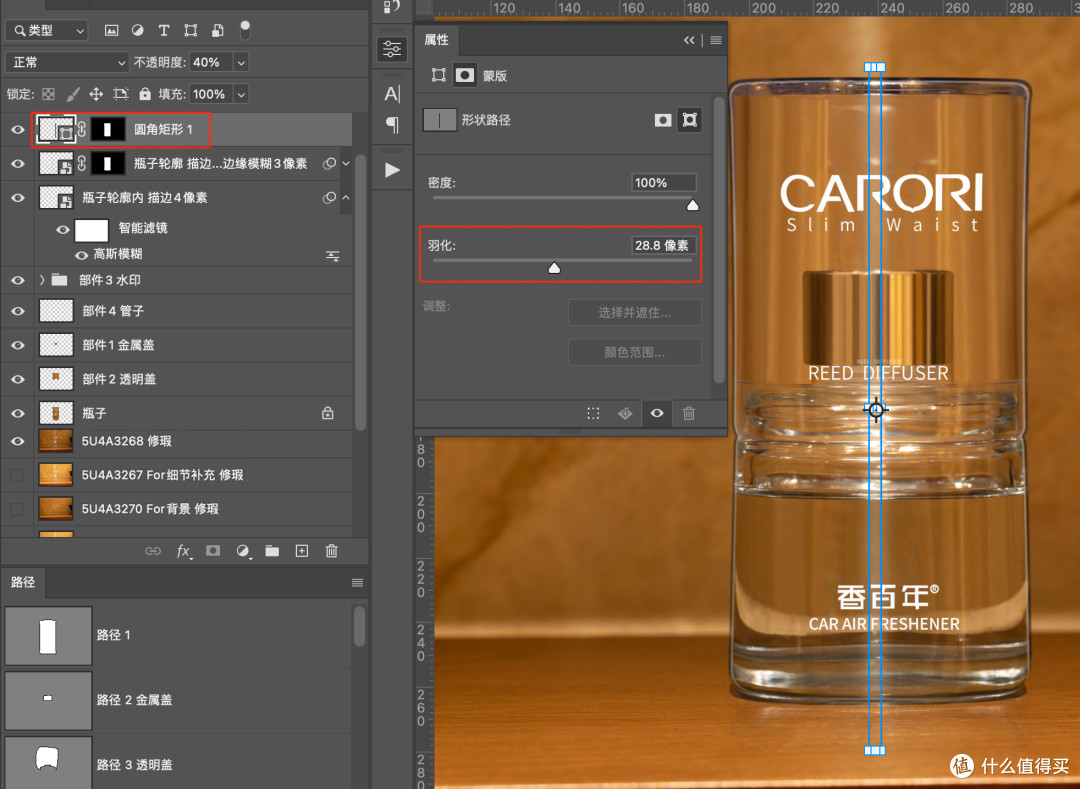
Task: Filter layers by pixel layer icon
Action: point(112,30)
